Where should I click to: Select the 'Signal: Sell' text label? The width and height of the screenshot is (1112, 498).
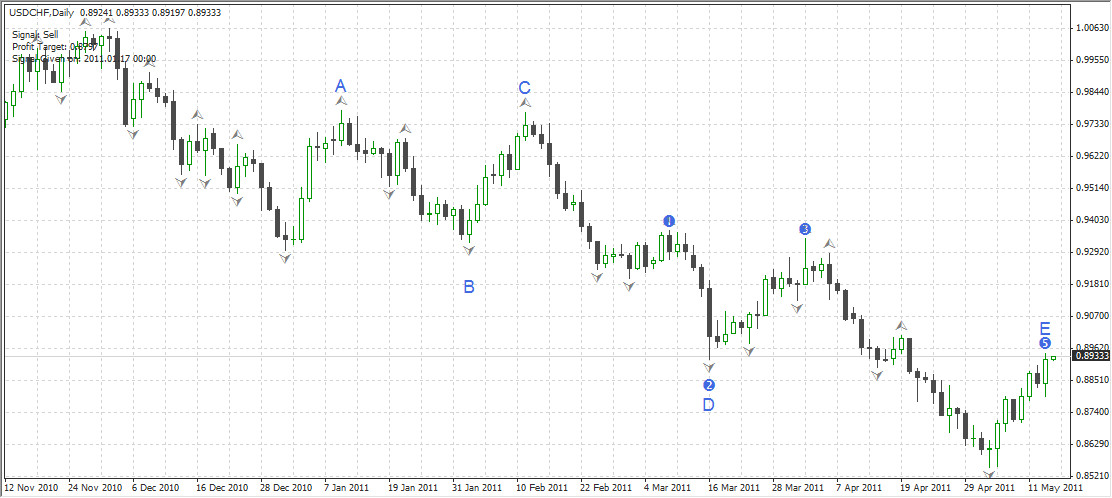(x=35, y=34)
